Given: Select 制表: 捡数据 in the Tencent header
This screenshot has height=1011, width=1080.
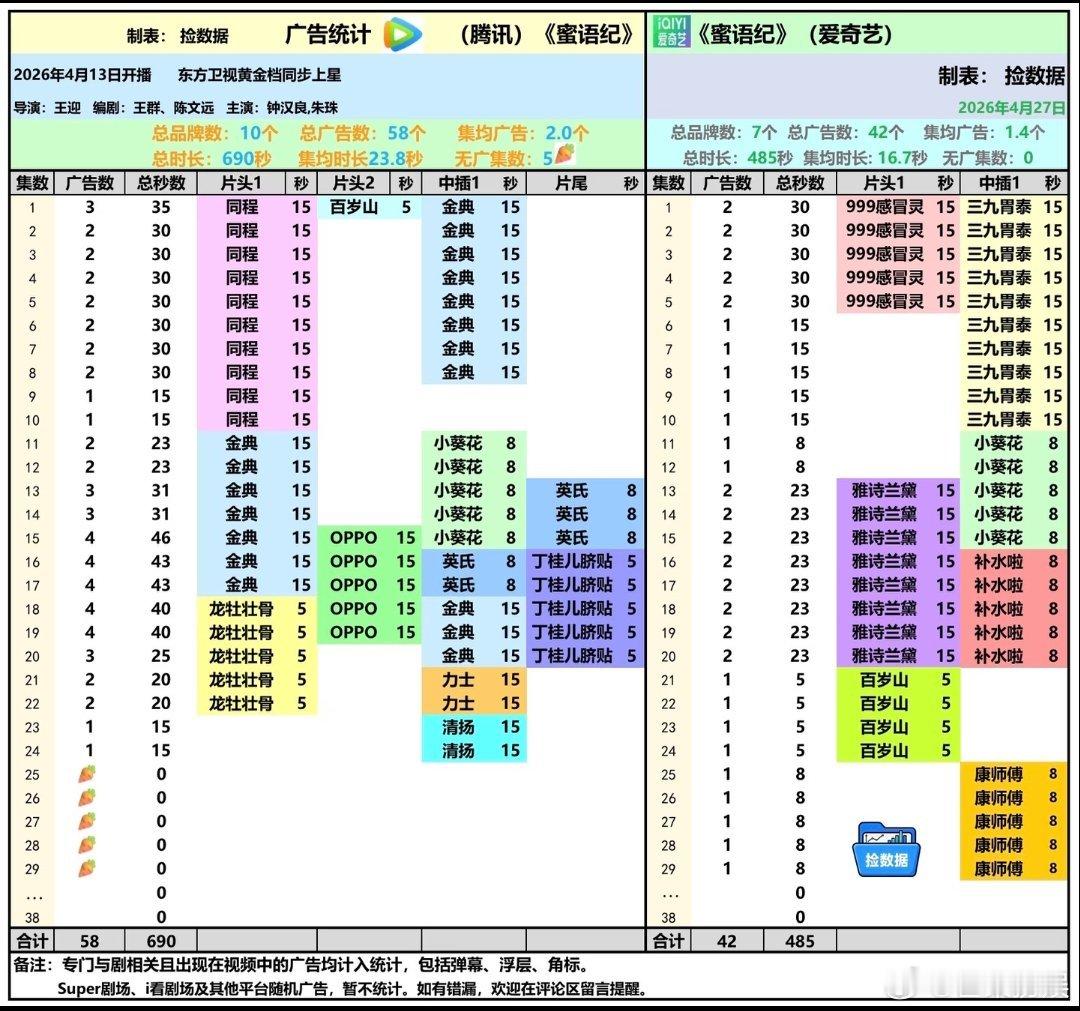Looking at the screenshot, I should tap(178, 36).
